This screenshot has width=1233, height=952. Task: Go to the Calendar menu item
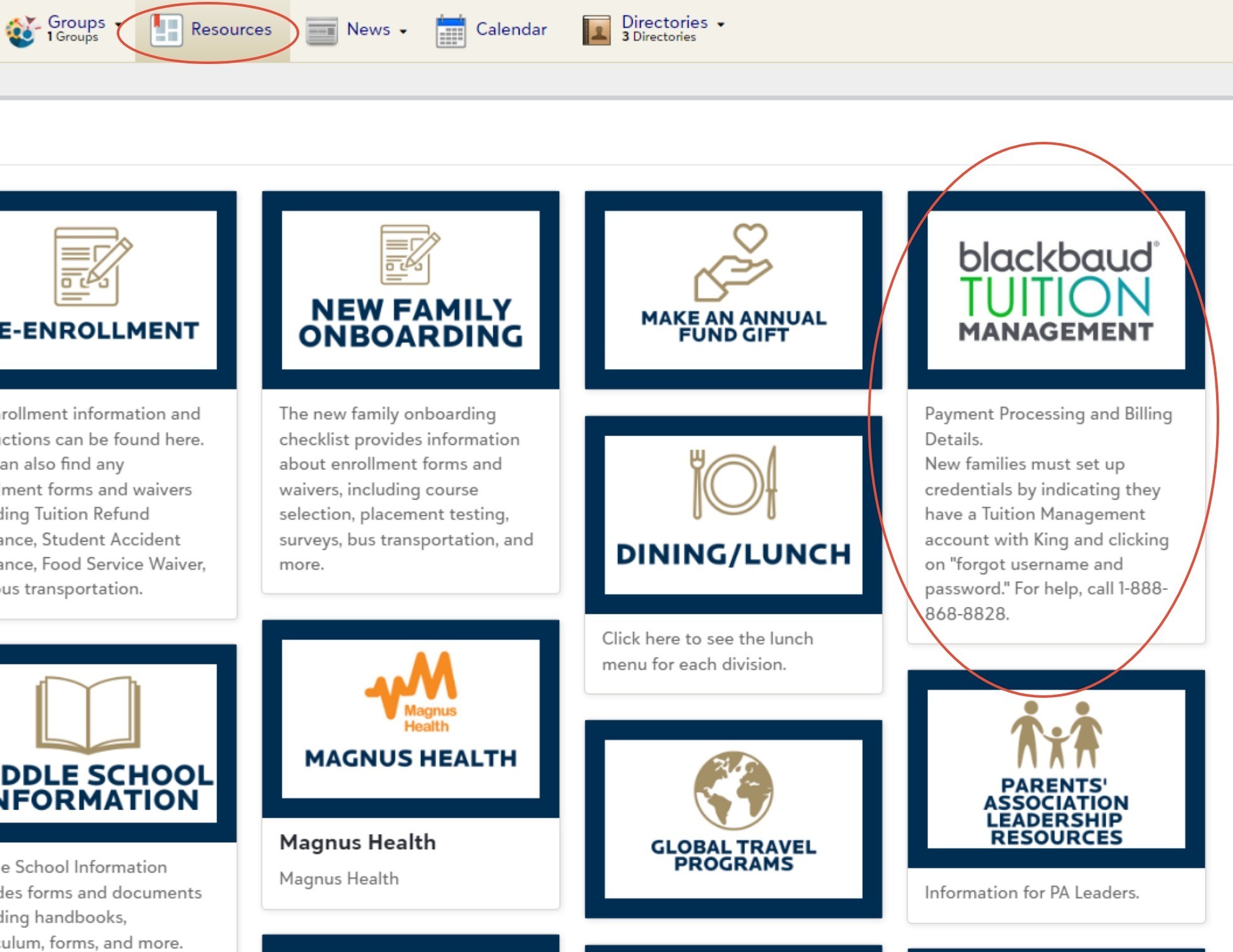point(511,29)
